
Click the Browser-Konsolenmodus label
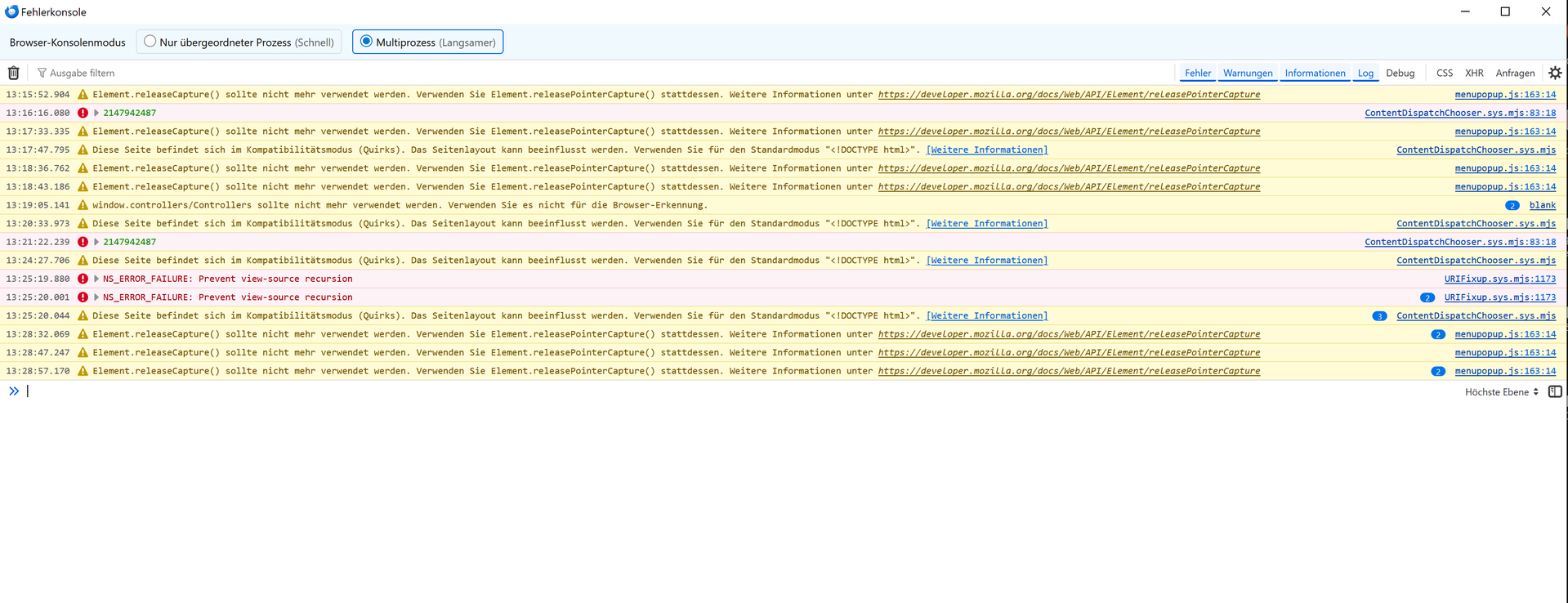pos(68,42)
